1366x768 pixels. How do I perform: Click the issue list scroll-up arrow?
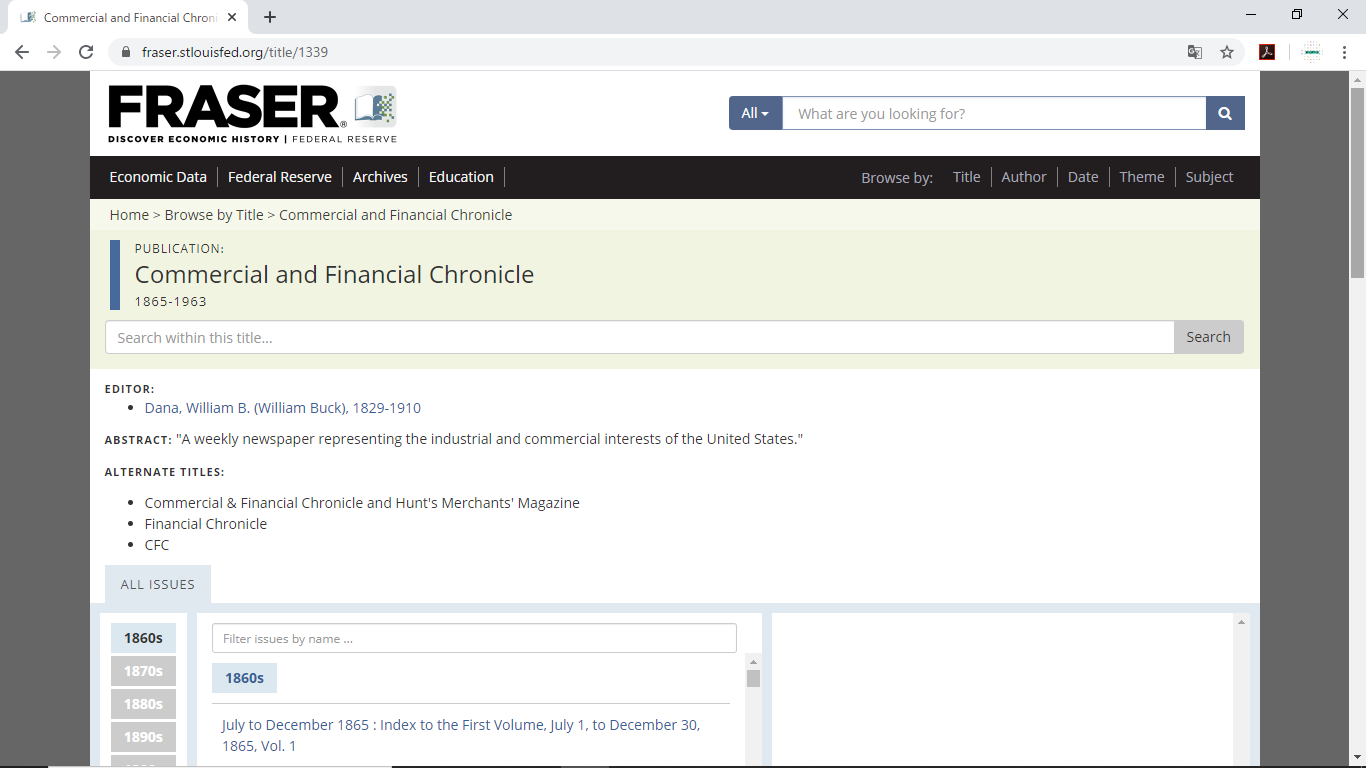753,661
